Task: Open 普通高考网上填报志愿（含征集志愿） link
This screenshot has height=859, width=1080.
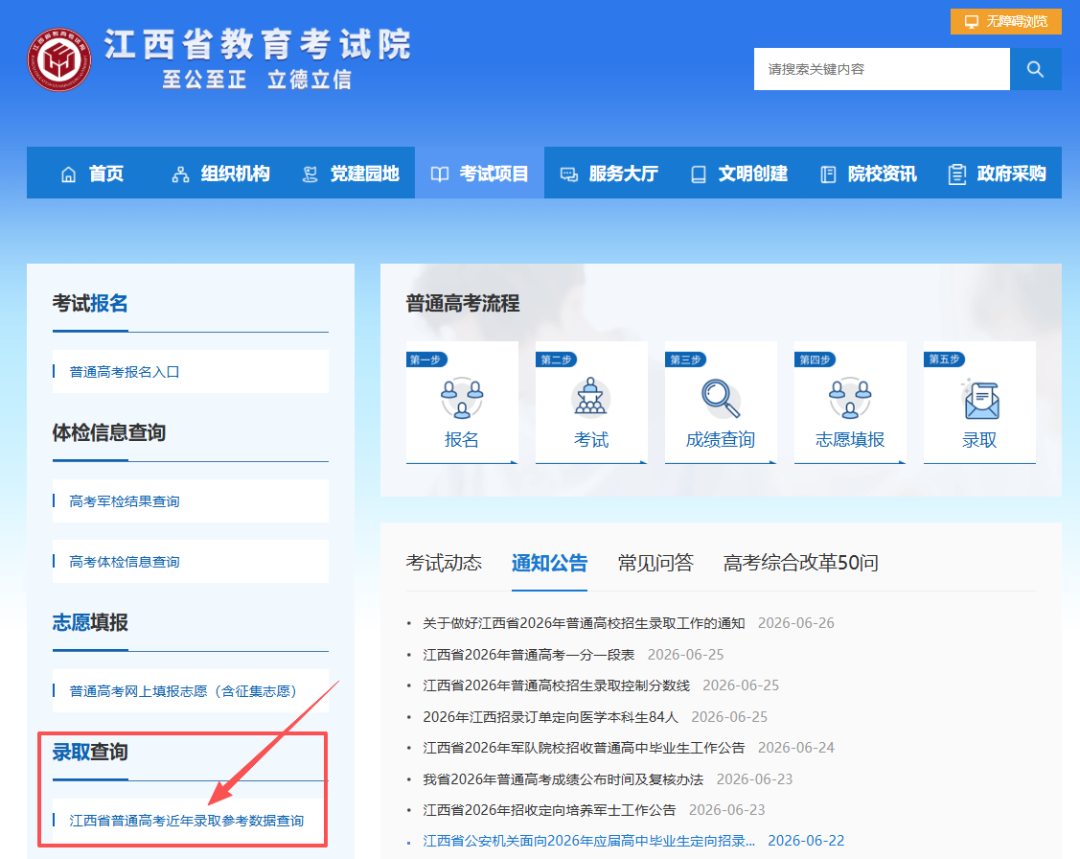Action: 183,691
